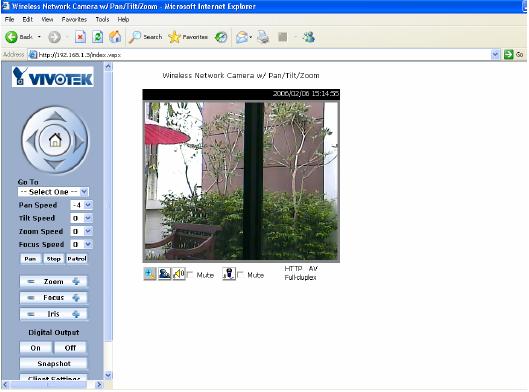Image resolution: width=529 pixels, height=392 pixels.
Task: Pan the camera left with arrow
Action: point(31,140)
